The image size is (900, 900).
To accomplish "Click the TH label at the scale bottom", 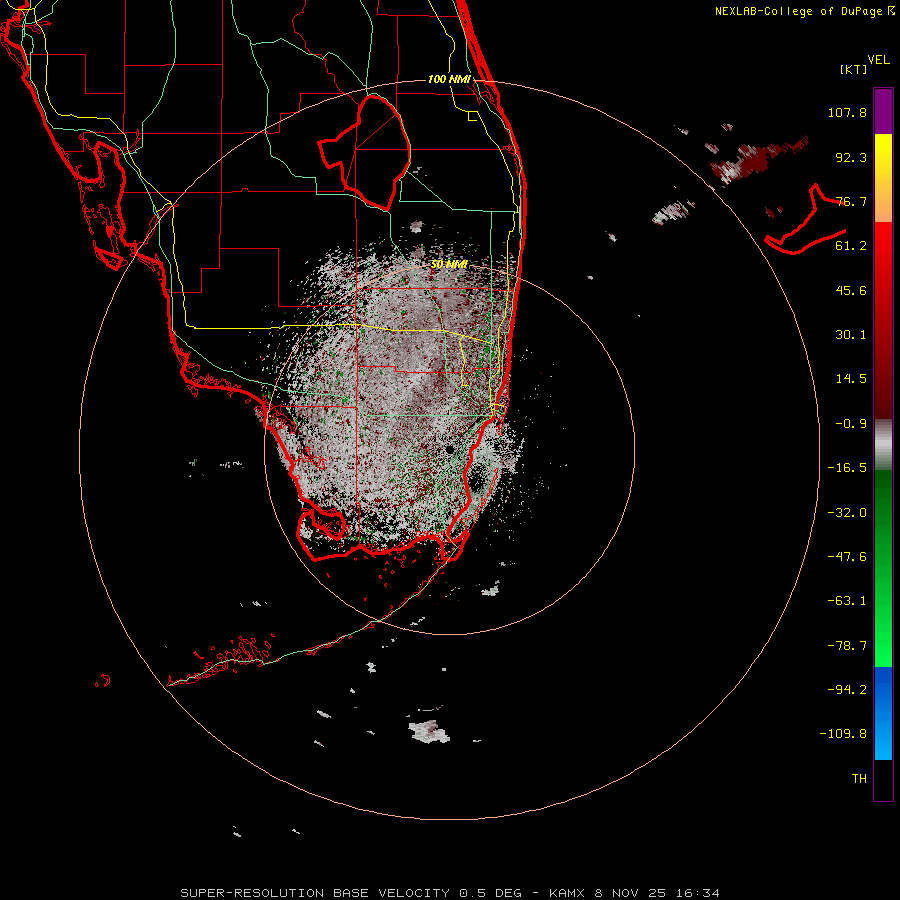I will (859, 779).
